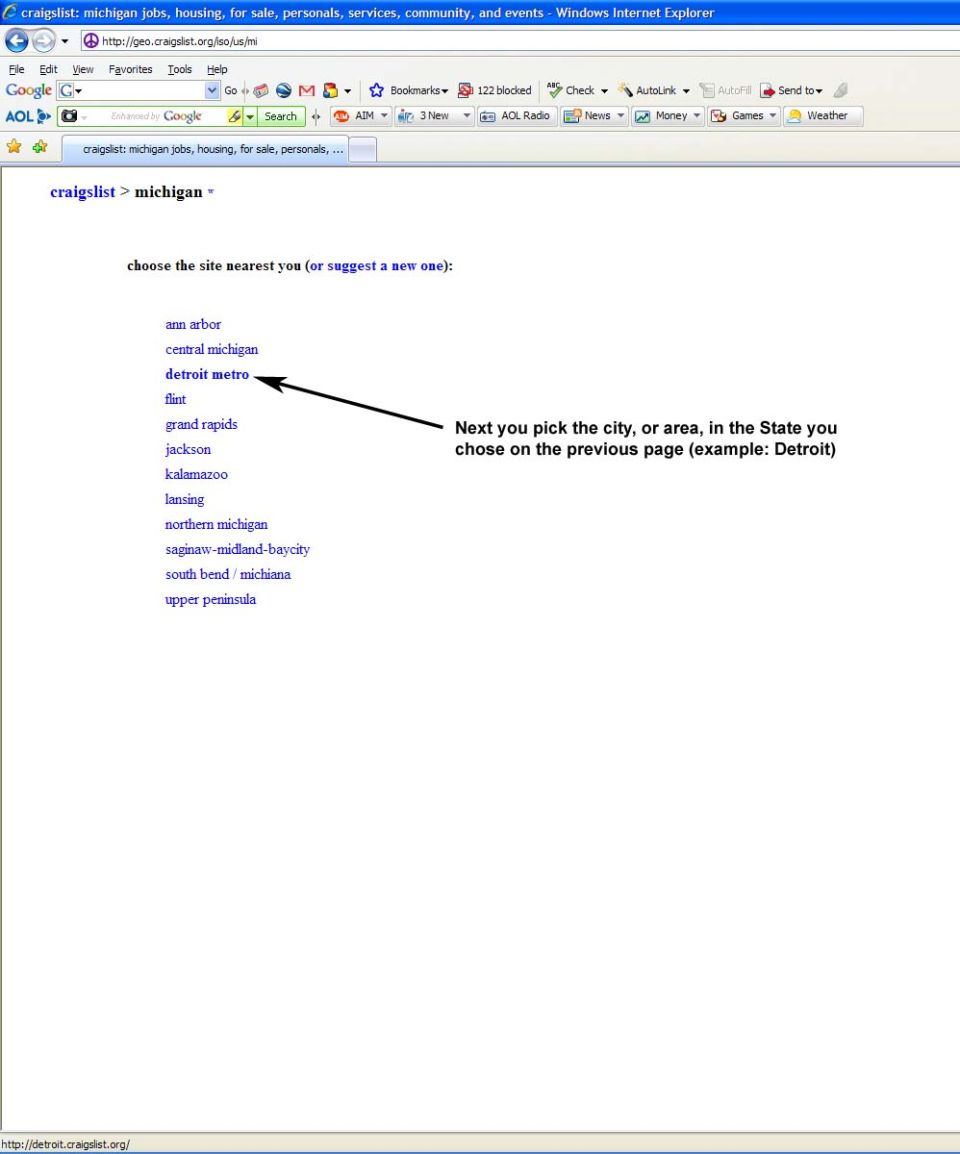Open a new blank tab

click(x=362, y=150)
